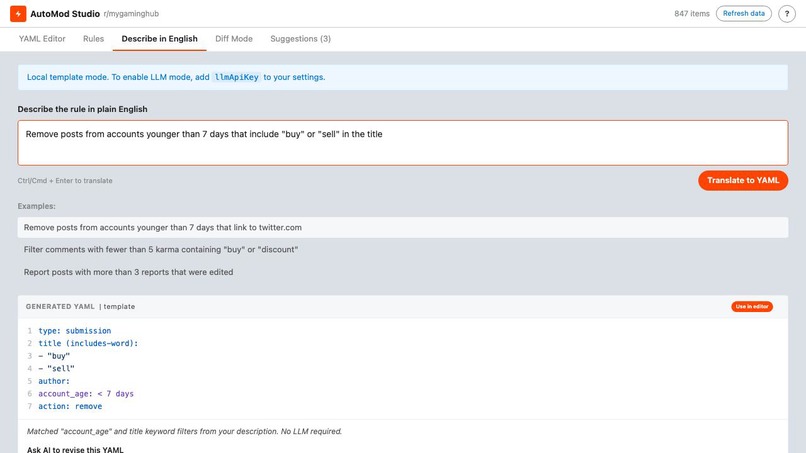Click the 'Ask AI to revise this YAML' heading
The height and width of the screenshot is (453, 806).
(x=75, y=449)
